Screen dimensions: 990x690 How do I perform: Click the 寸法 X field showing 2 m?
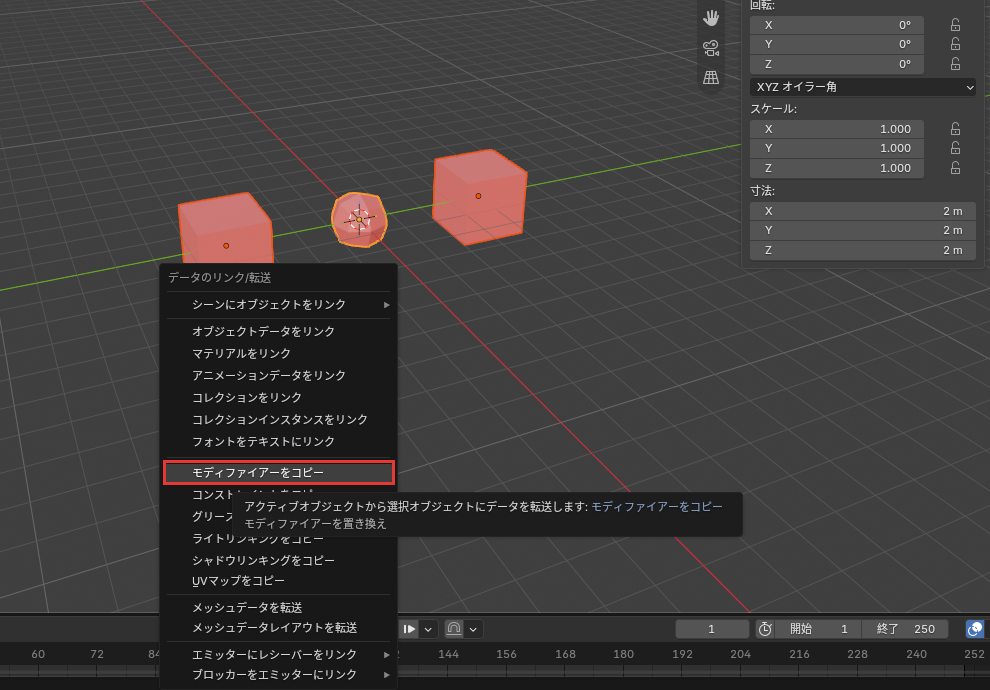pyautogui.click(x=862, y=211)
